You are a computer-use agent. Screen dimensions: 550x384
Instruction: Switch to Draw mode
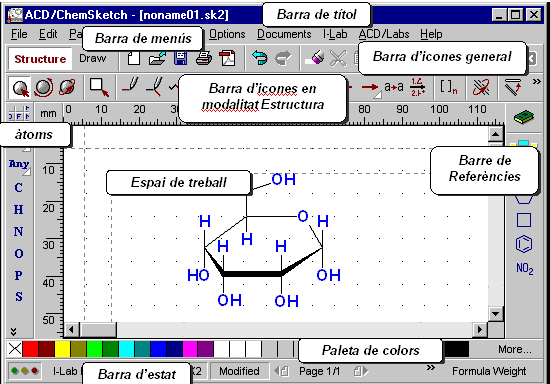(x=92, y=58)
